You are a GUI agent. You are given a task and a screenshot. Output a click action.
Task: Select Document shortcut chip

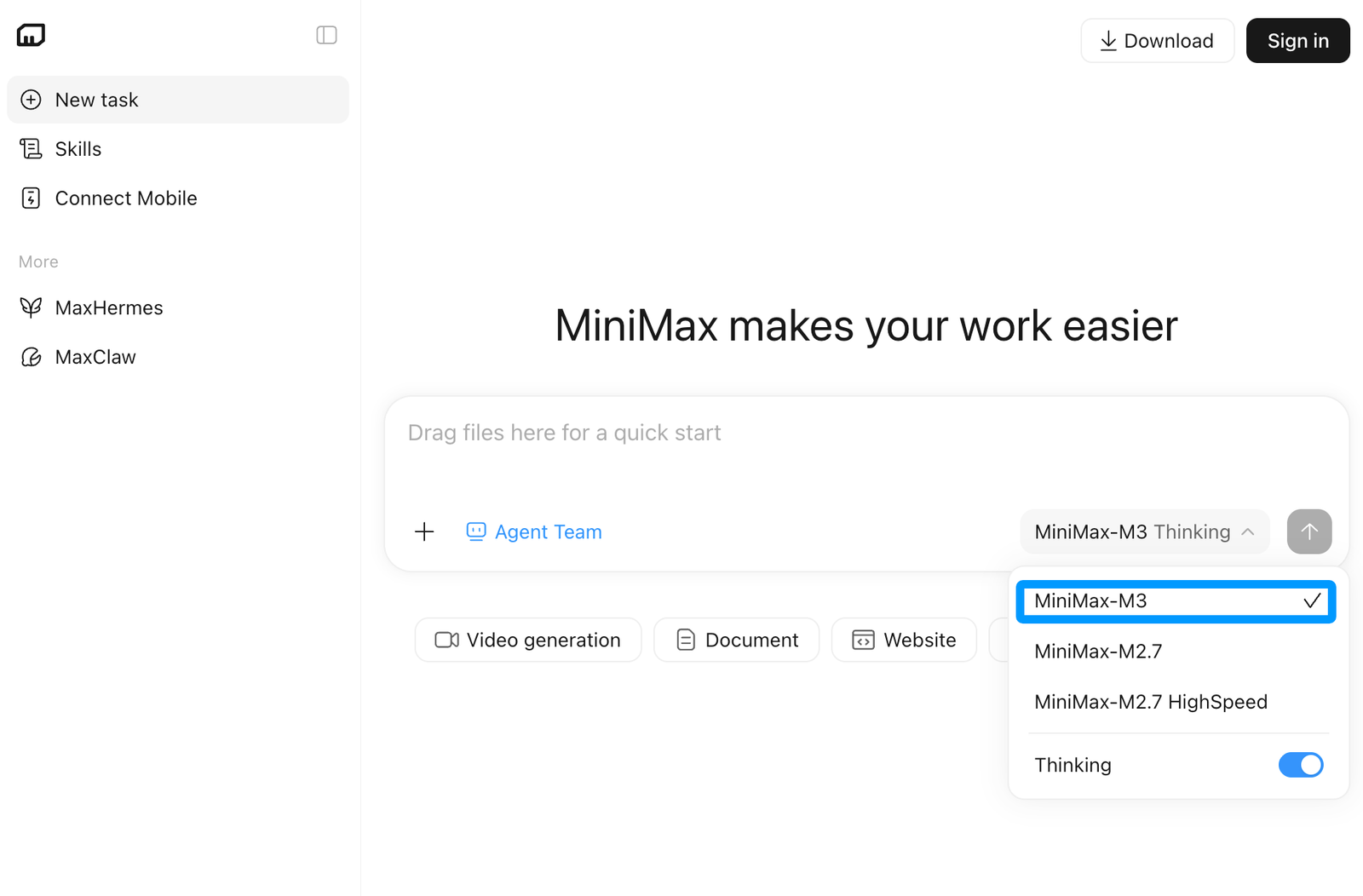coord(737,640)
